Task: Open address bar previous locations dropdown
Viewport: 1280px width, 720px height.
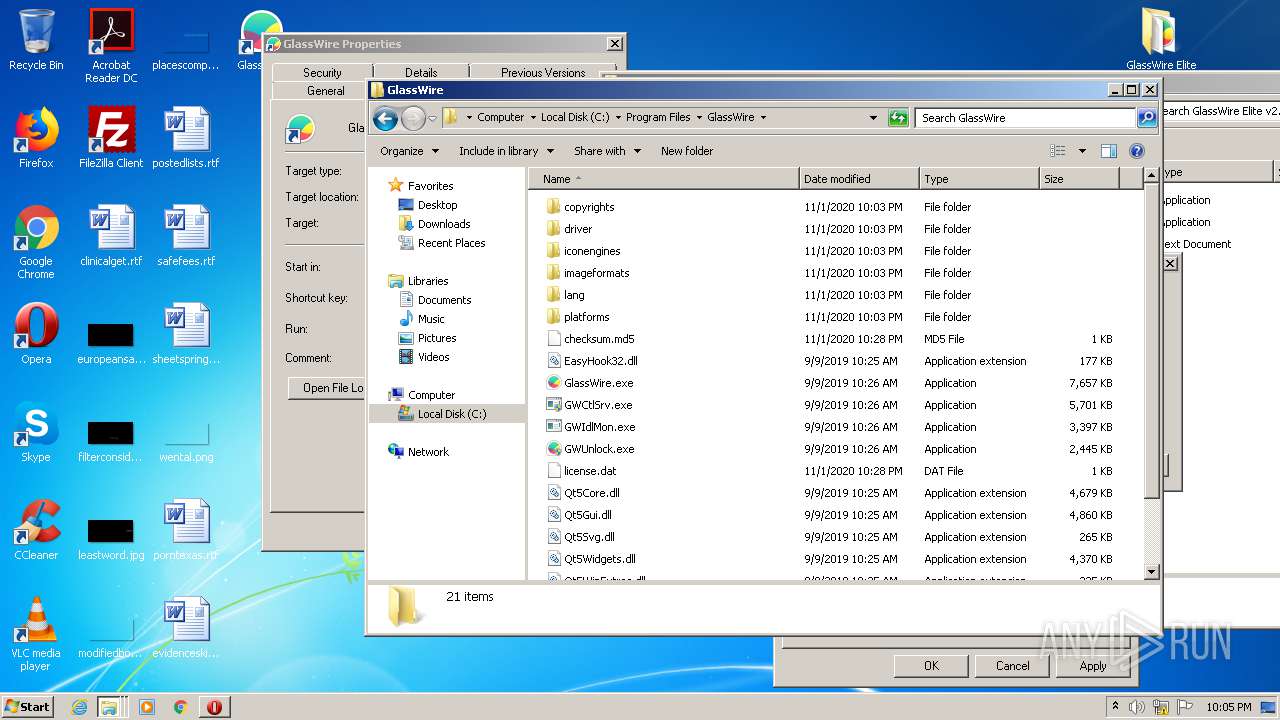Action: click(x=874, y=118)
